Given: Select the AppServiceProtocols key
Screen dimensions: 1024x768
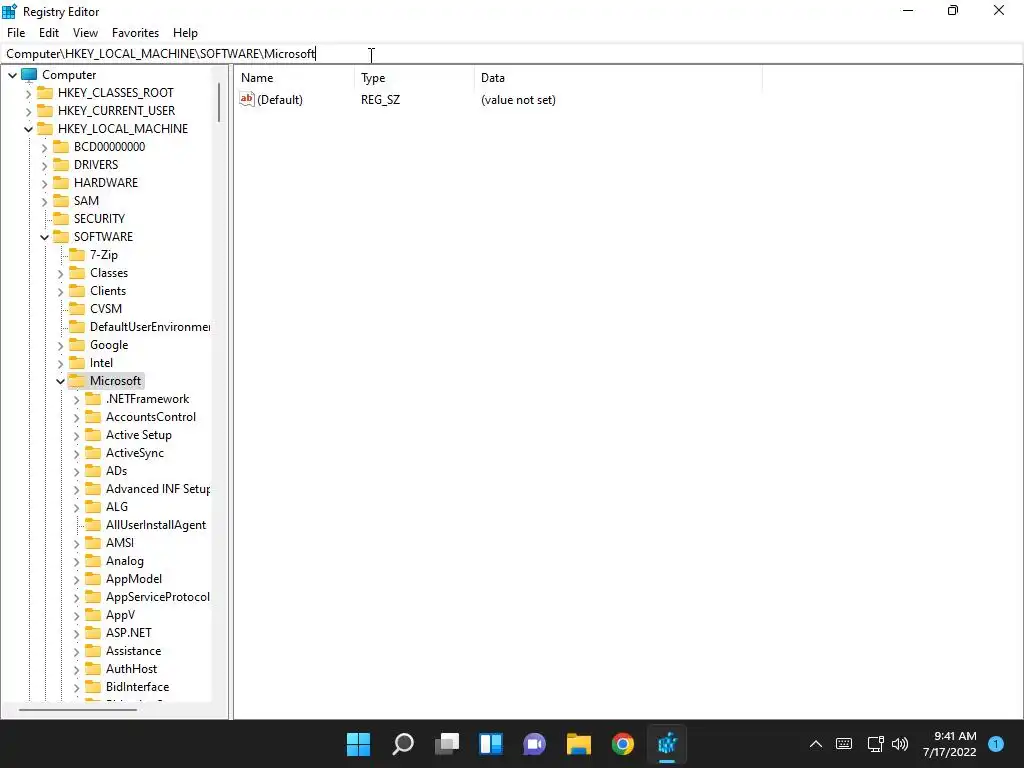Looking at the screenshot, I should coord(158,597).
